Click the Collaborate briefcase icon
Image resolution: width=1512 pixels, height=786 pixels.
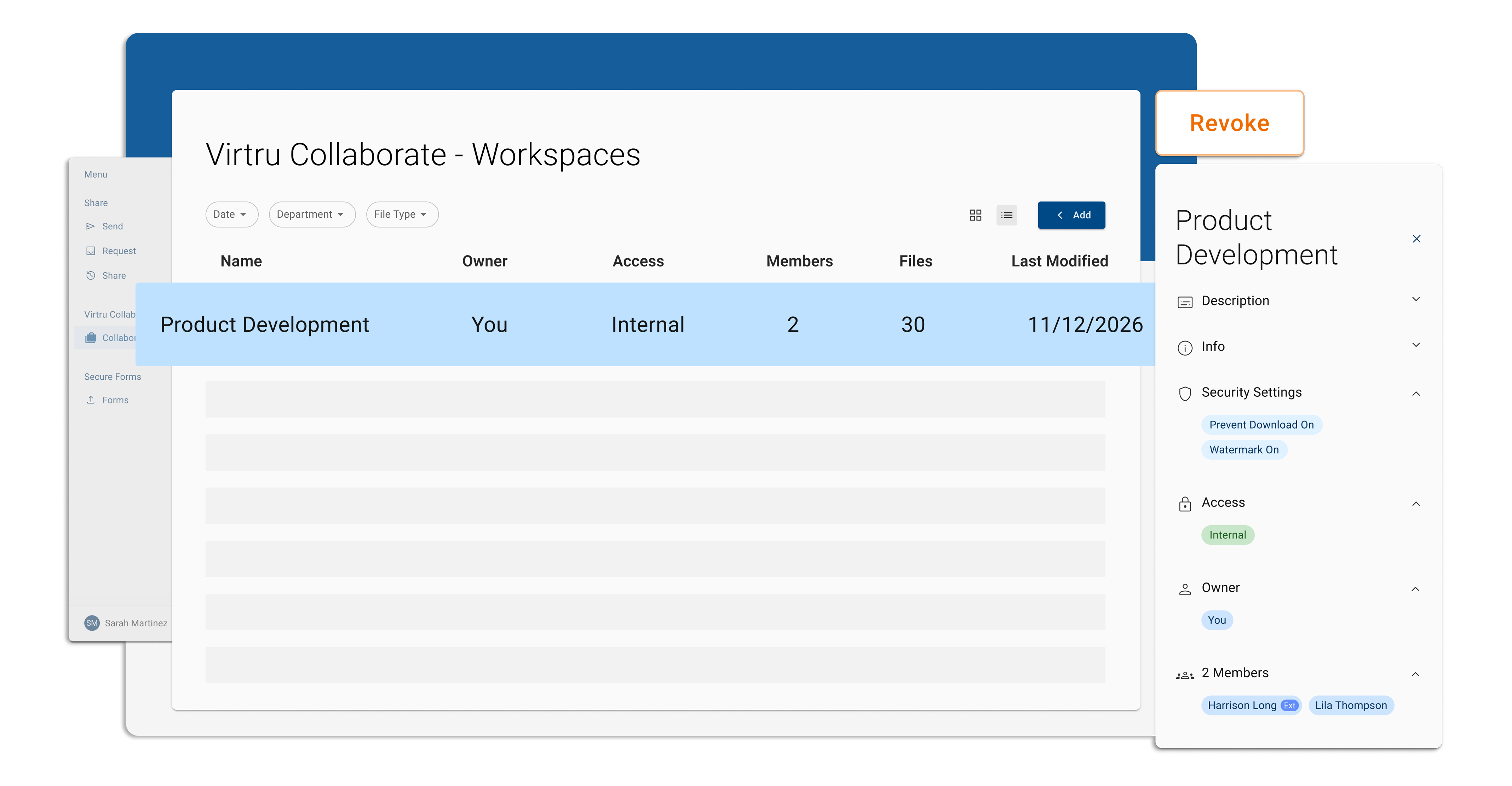90,338
